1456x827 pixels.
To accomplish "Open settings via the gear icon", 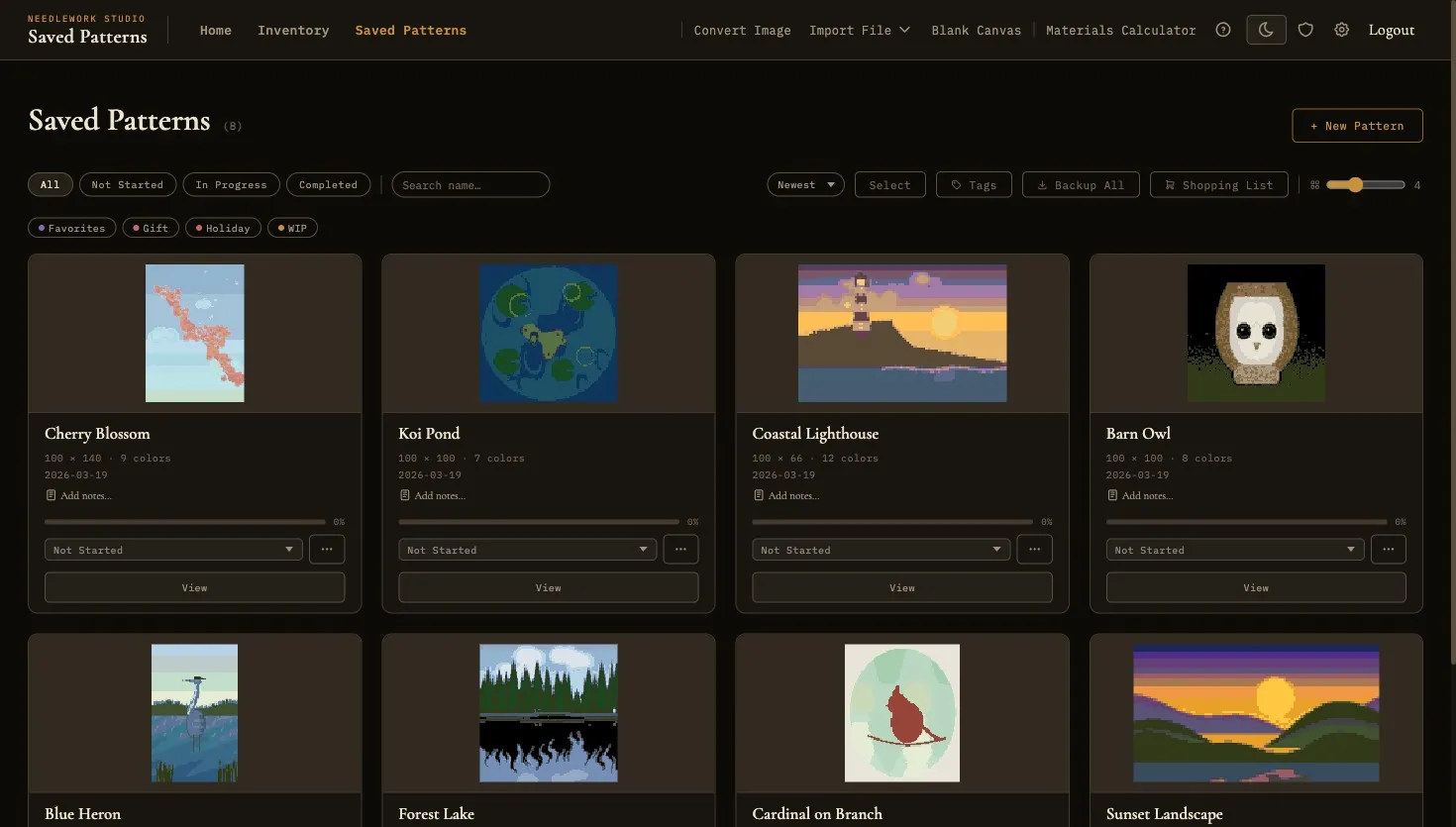I will pyautogui.click(x=1341, y=30).
